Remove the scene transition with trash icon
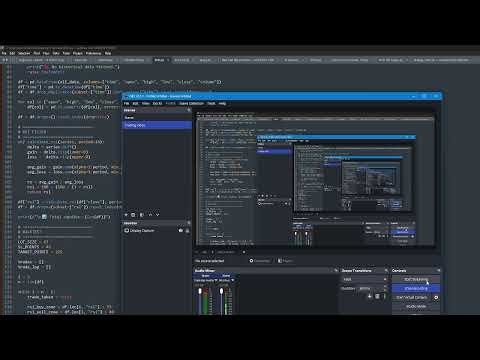The image size is (480, 360). 377,296
